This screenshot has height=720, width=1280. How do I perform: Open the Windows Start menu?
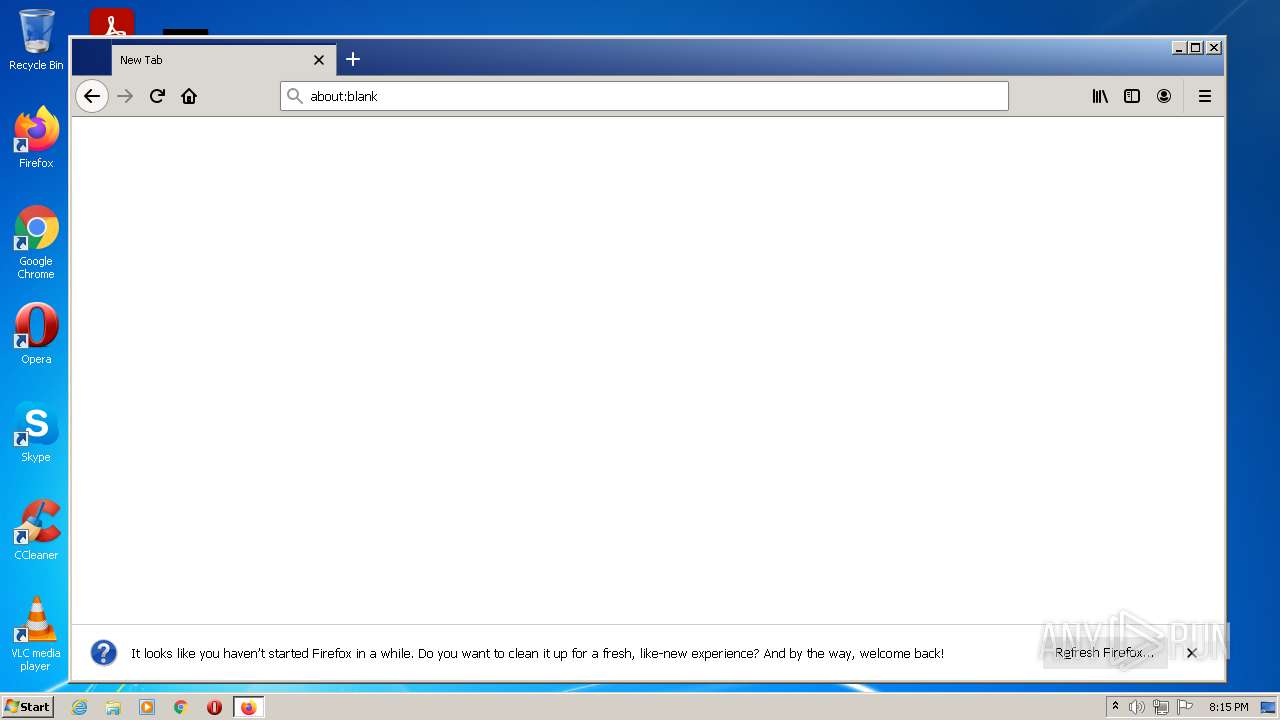27,707
